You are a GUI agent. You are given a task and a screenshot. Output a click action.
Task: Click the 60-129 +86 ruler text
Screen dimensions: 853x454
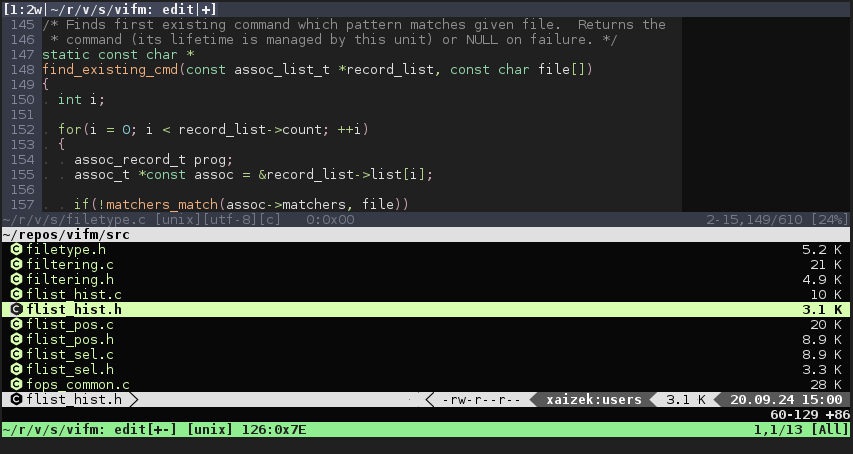(x=810, y=414)
